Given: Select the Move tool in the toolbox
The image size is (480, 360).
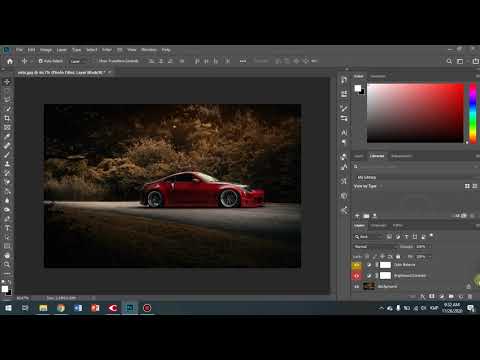Looking at the screenshot, I should click(x=7, y=81).
